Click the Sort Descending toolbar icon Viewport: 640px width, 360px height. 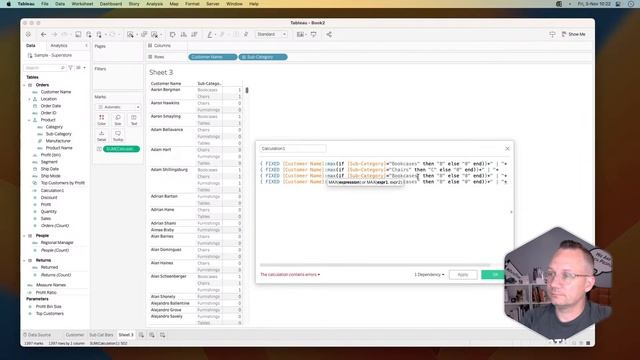coord(194,35)
